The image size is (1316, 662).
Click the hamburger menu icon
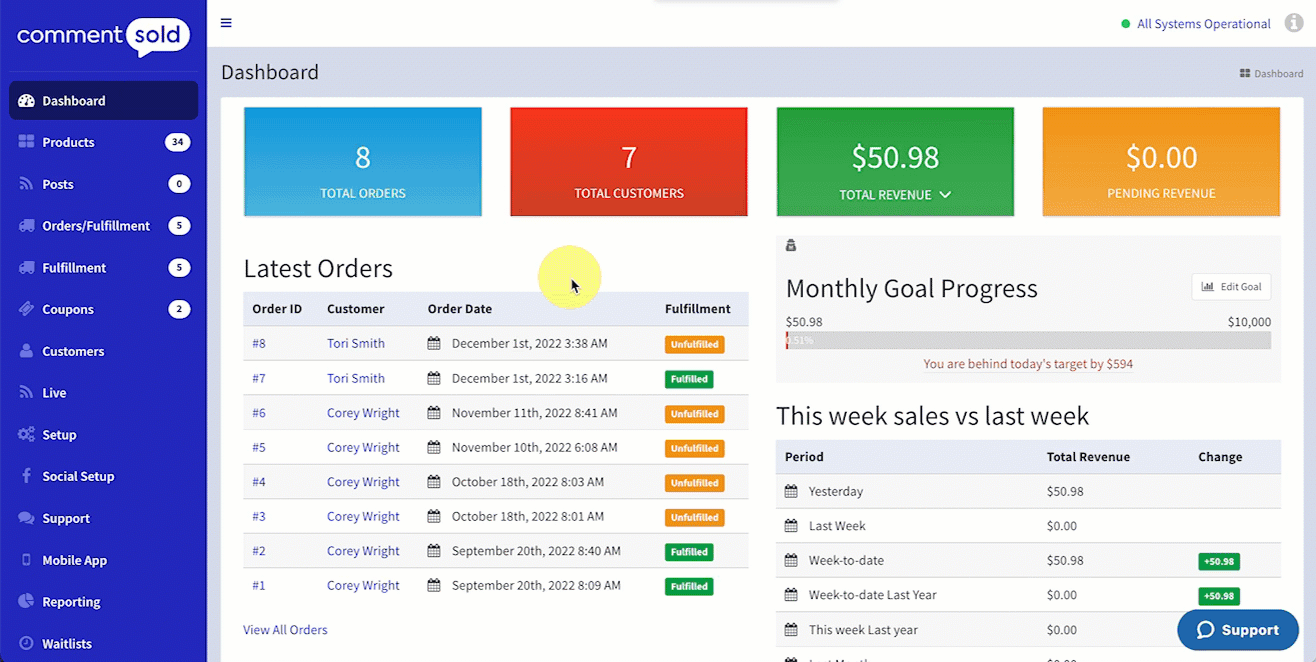(226, 23)
